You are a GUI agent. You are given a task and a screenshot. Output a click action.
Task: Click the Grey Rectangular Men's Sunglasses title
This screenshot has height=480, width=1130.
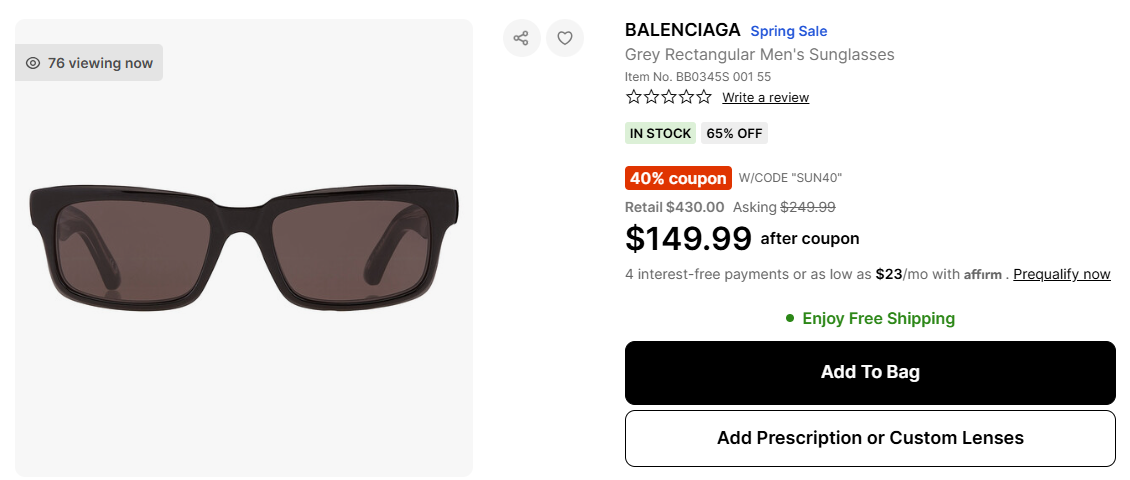pyautogui.click(x=759, y=54)
